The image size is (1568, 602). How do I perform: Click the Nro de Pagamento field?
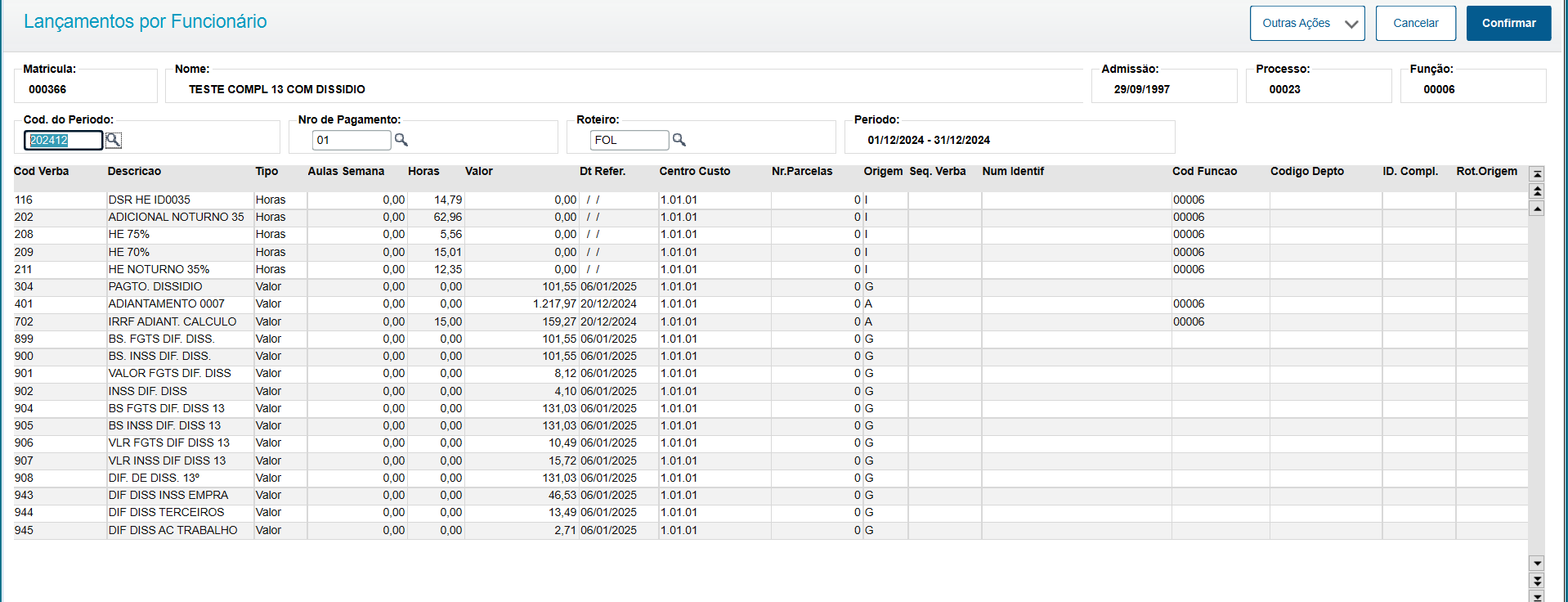coord(352,141)
